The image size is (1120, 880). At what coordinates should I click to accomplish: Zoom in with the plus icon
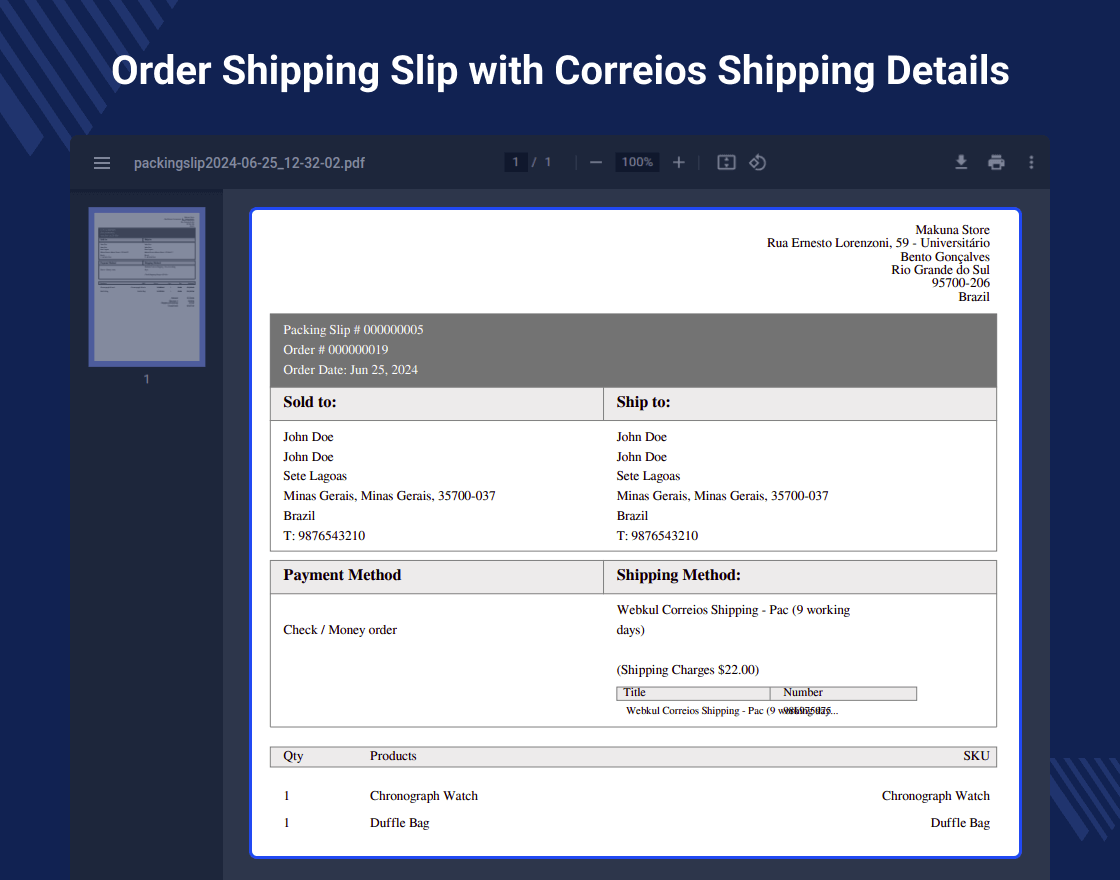(679, 163)
